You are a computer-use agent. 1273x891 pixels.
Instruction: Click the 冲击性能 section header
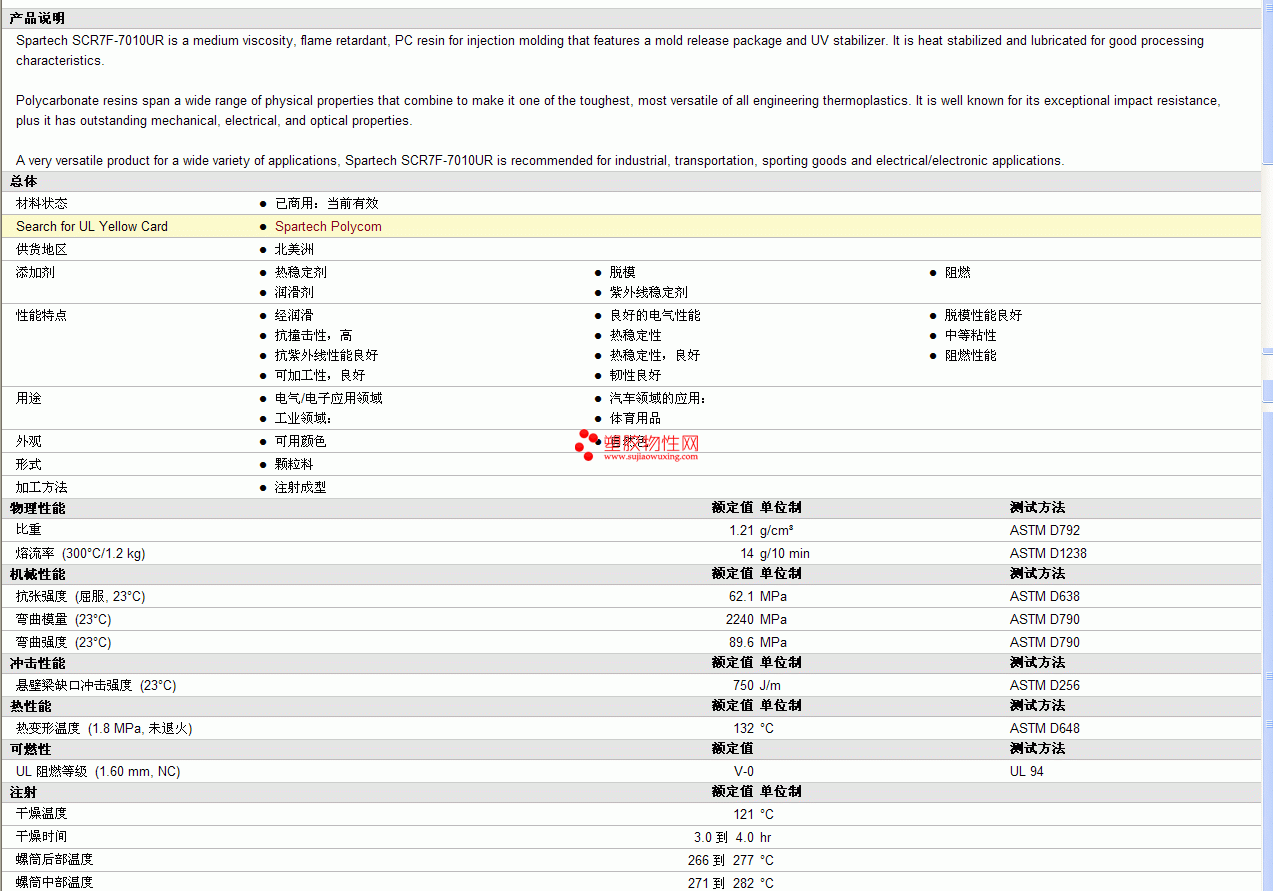click(37, 663)
